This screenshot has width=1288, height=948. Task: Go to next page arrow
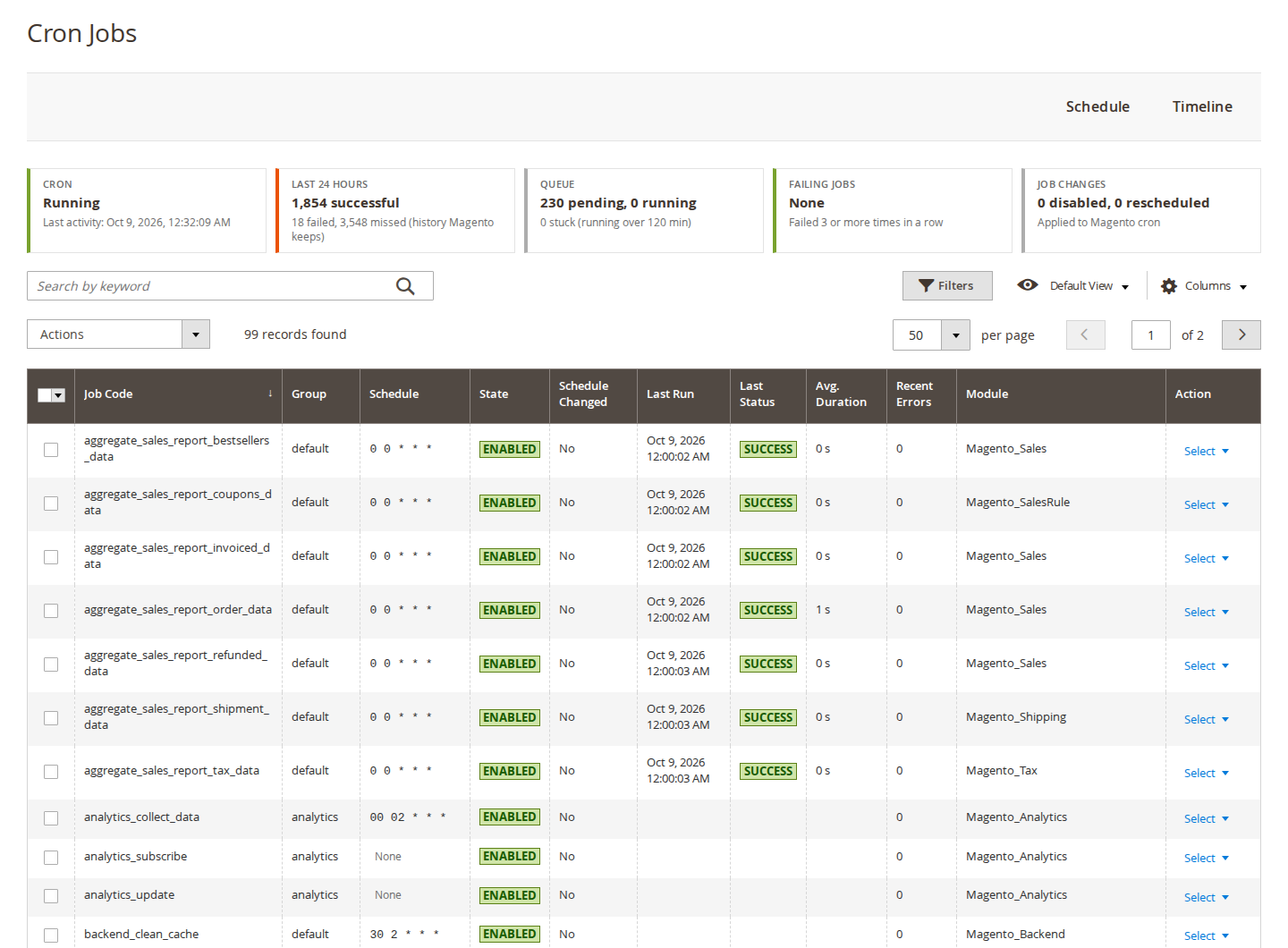click(1241, 334)
